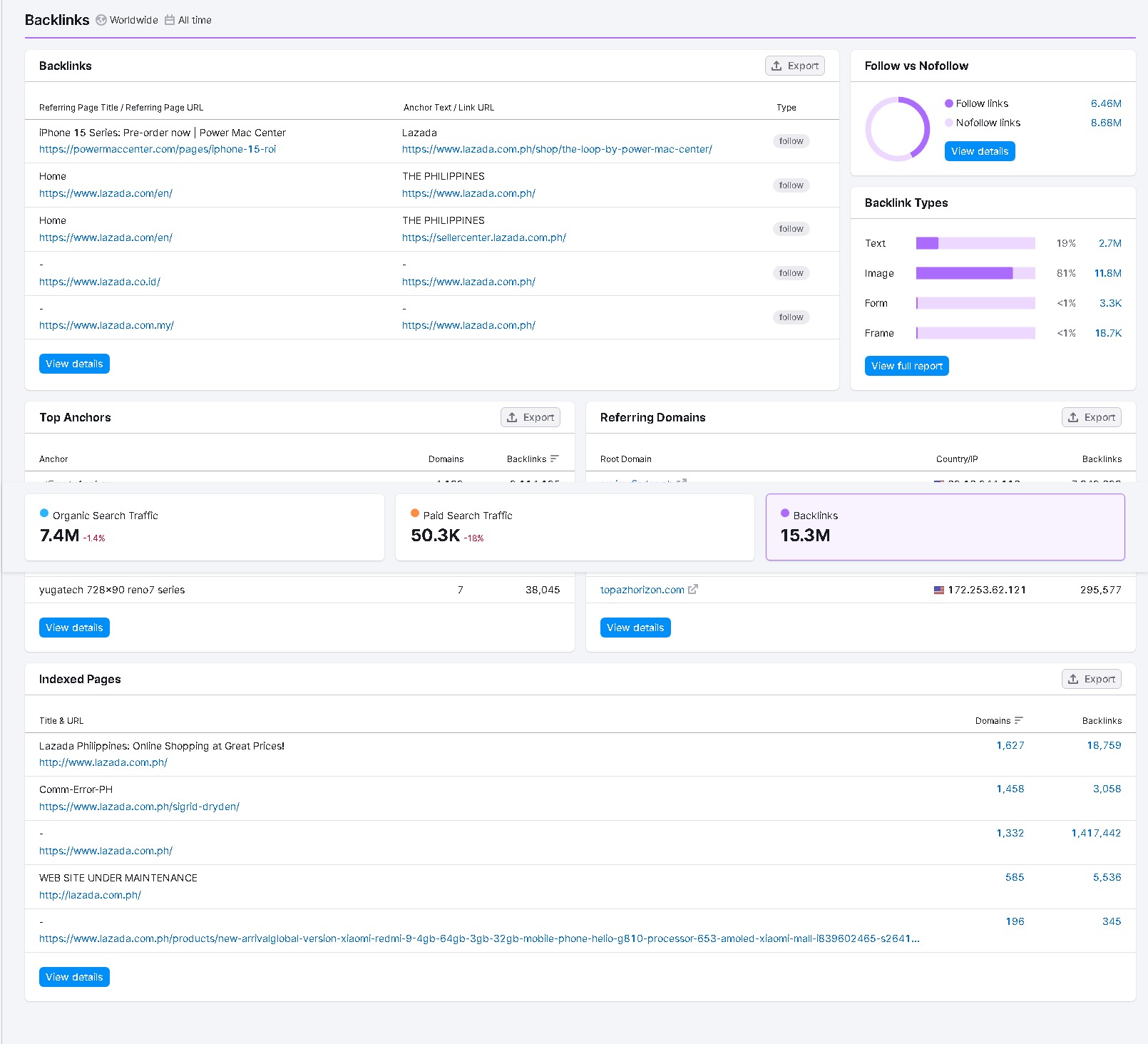1148x1044 pixels.
Task: Open the 18,759 backlinks count
Action: pyautogui.click(x=1104, y=745)
